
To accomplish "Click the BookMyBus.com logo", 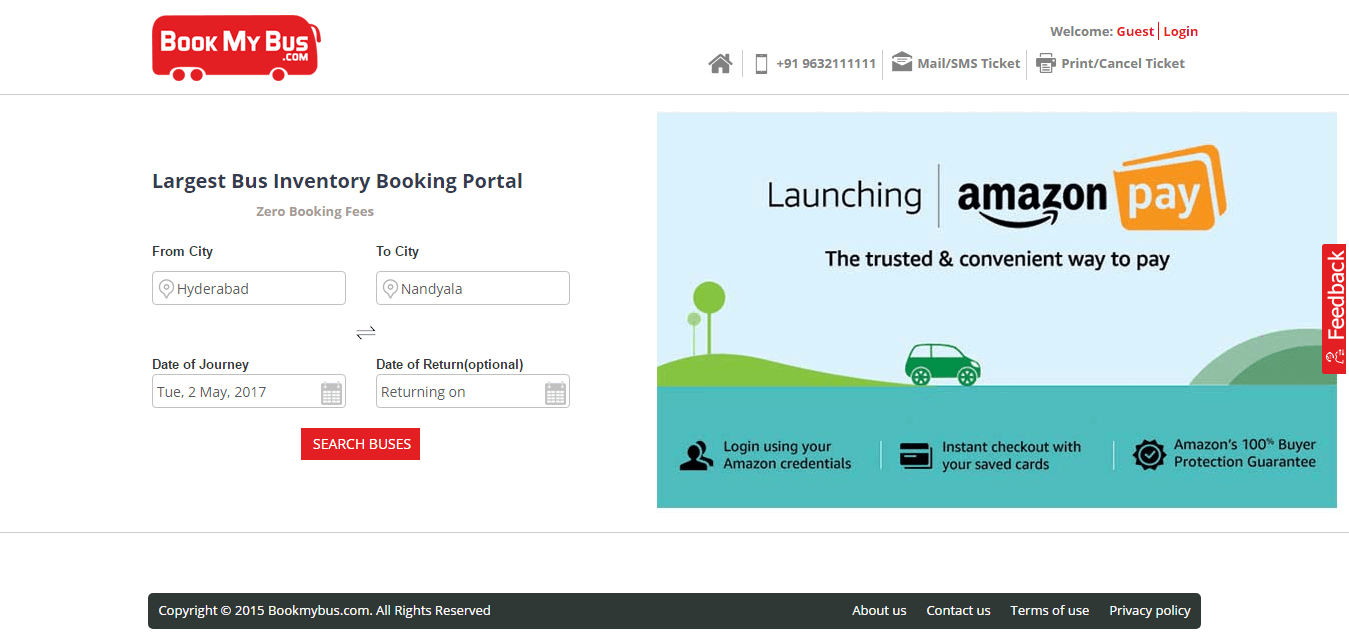I will (x=236, y=48).
